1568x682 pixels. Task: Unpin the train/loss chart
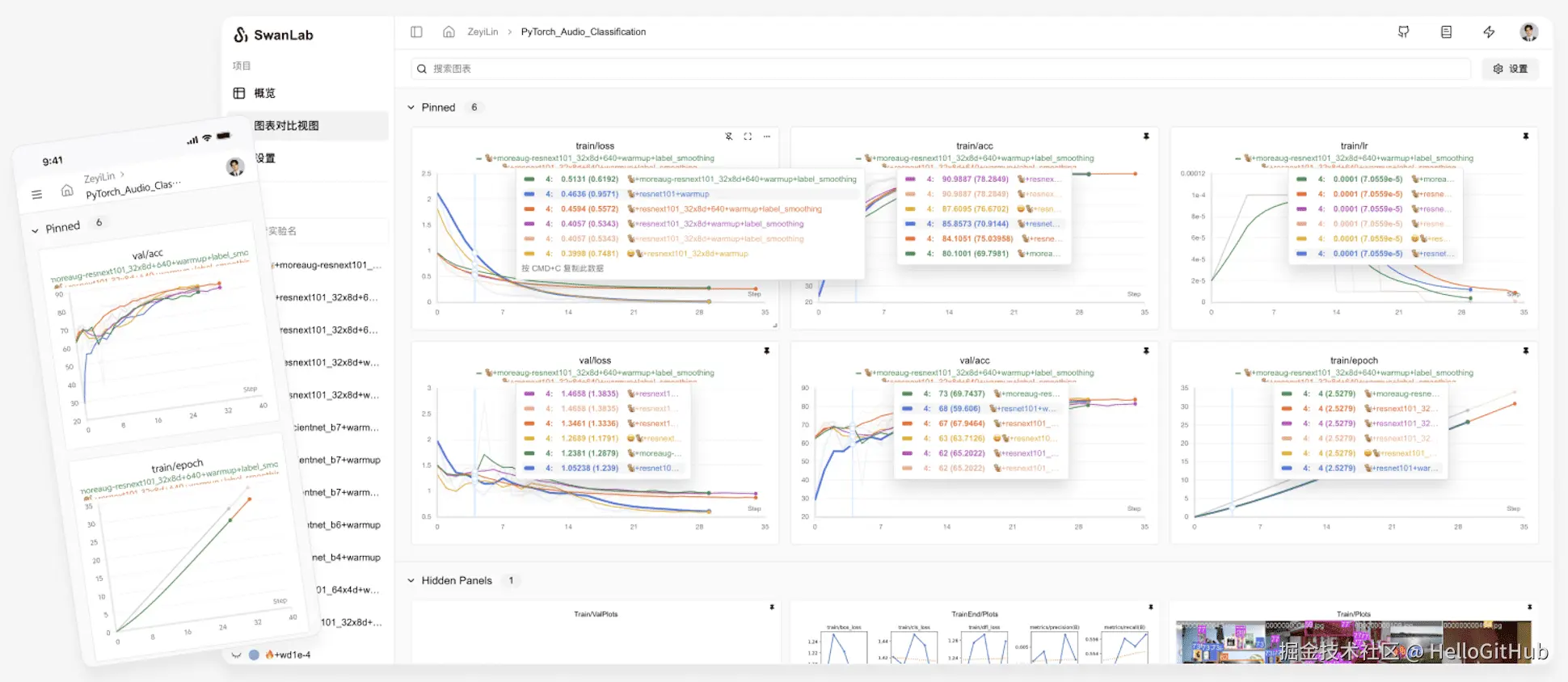[728, 137]
